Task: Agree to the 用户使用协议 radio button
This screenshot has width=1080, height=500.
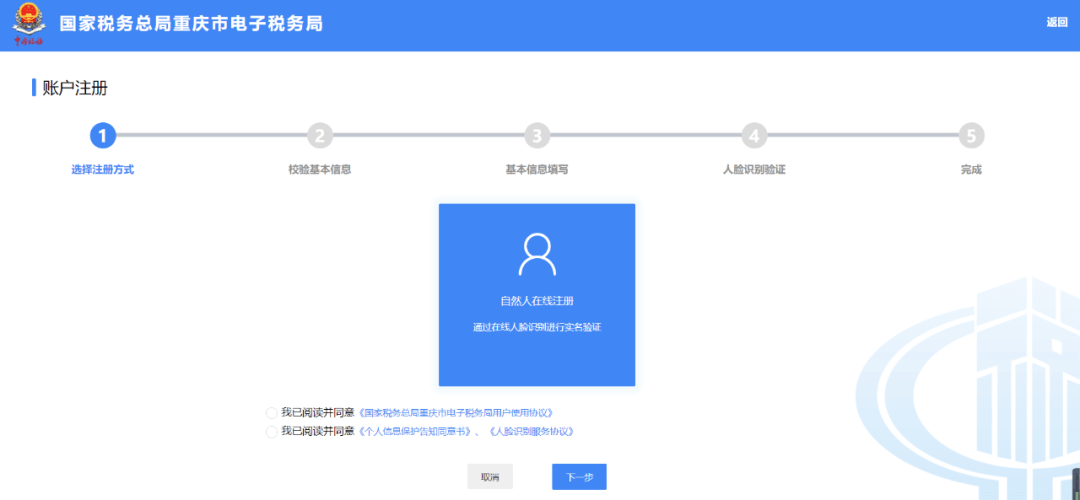Action: point(272,412)
